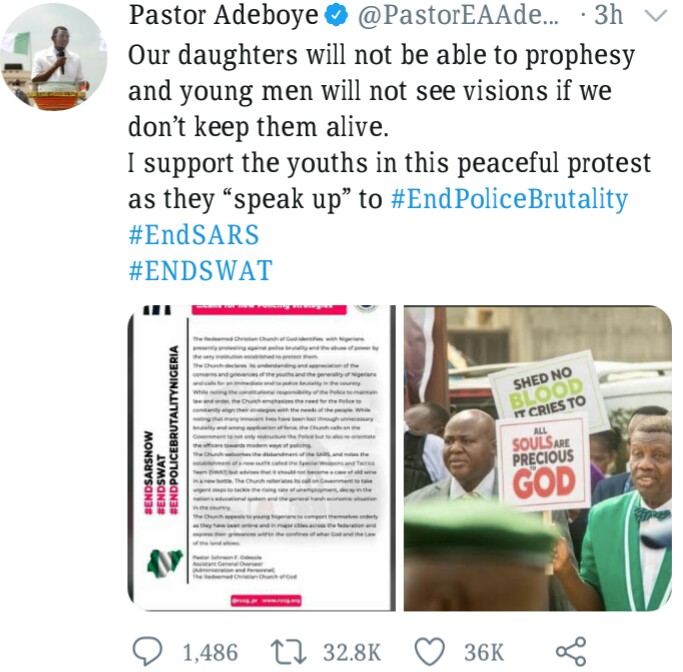
Task: Open Pastor Adeboye profile picture
Action: (x=54, y=57)
